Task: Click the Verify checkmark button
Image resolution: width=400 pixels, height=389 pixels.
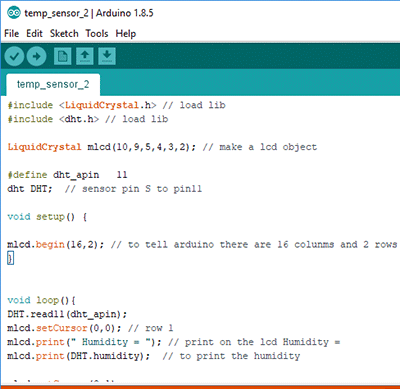Action: (x=14, y=56)
